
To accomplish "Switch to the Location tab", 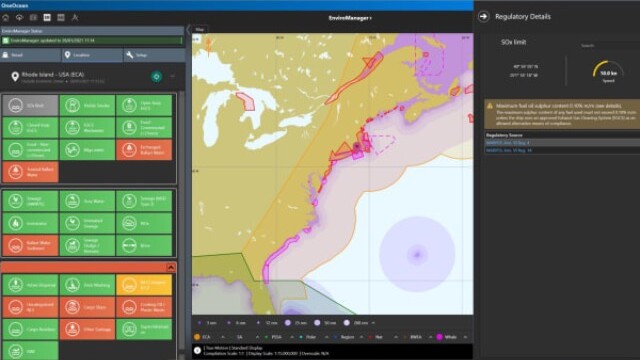I will tap(92, 55).
